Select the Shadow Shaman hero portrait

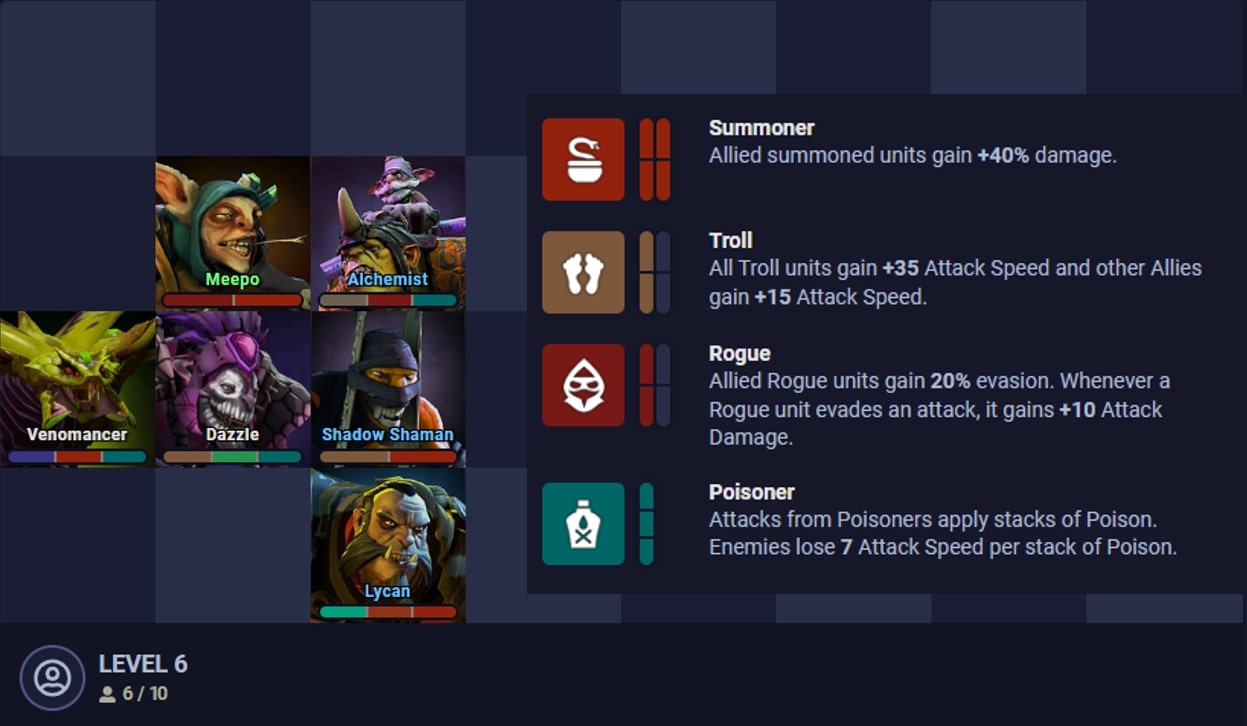click(x=388, y=389)
